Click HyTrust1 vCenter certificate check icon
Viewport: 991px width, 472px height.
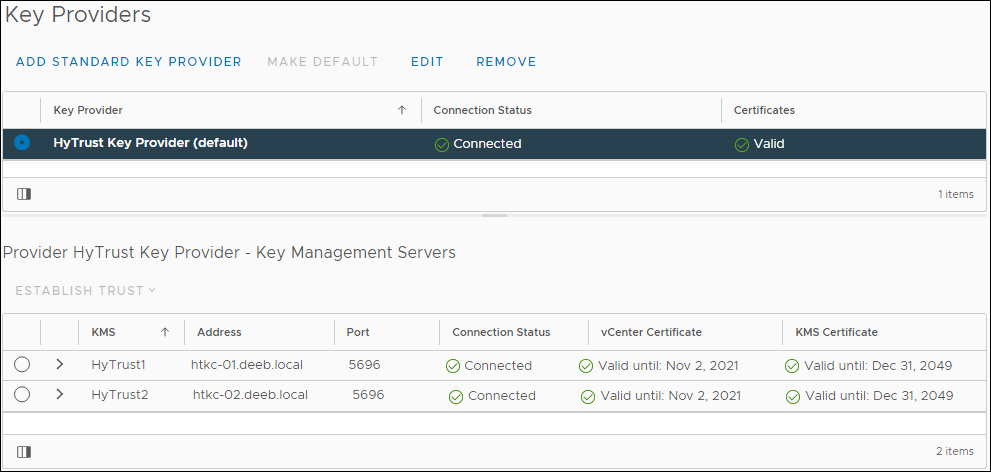pos(586,366)
